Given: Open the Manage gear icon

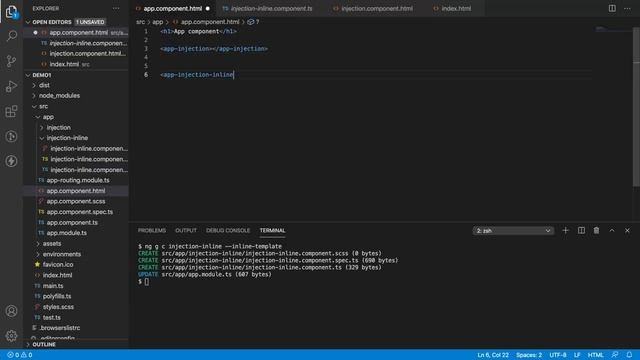Looking at the screenshot, I should click(11, 336).
